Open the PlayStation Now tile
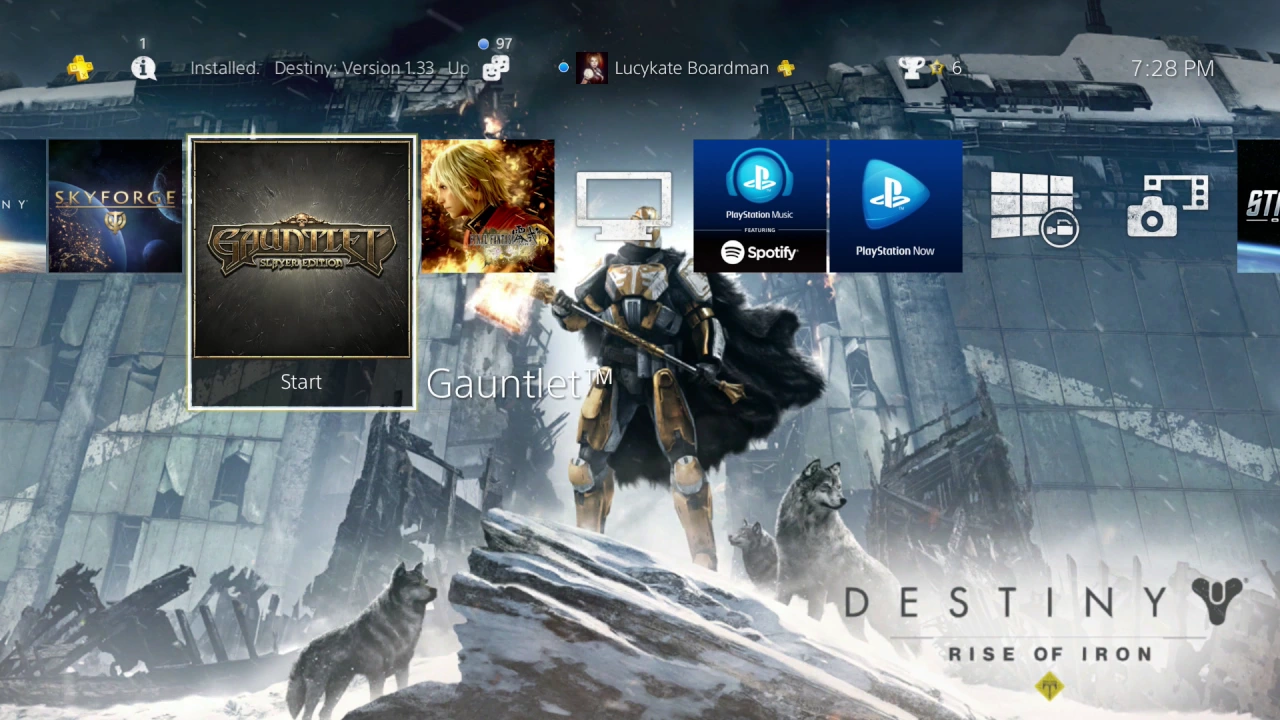This screenshot has height=720, width=1280. (x=895, y=206)
